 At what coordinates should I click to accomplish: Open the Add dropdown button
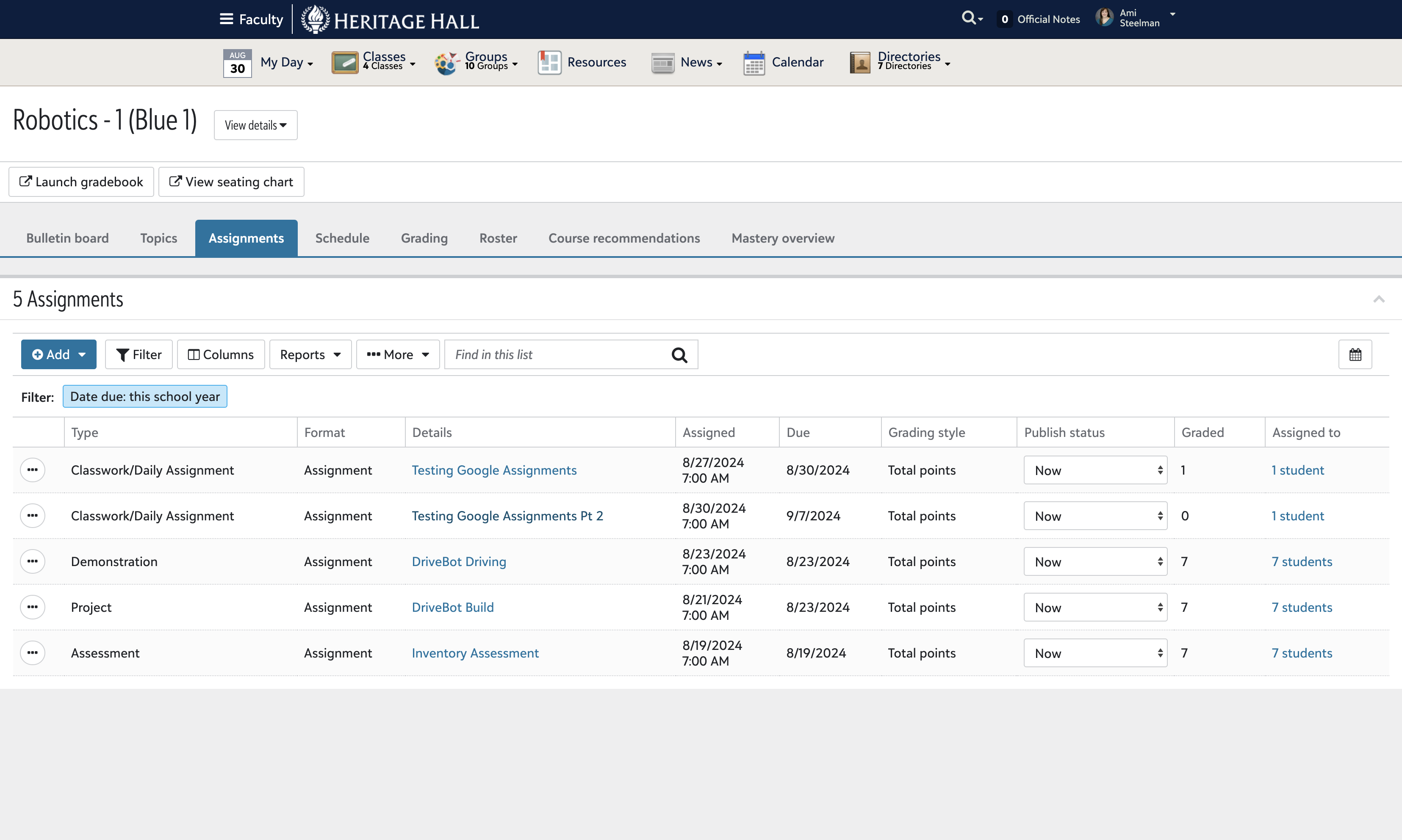(59, 354)
